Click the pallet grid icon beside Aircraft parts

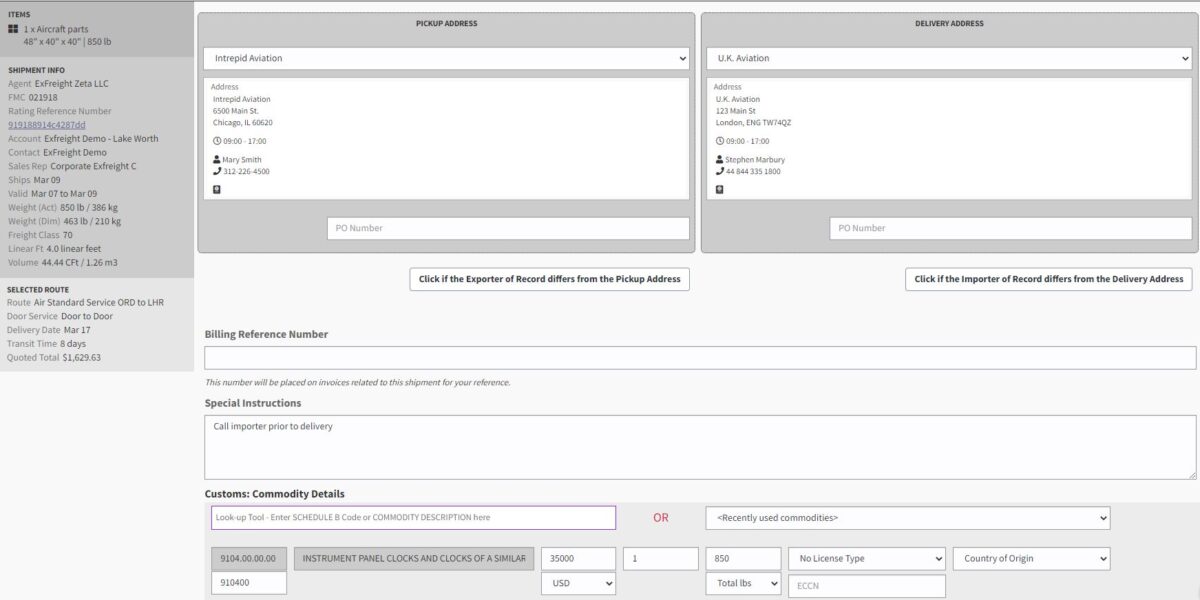tap(13, 29)
